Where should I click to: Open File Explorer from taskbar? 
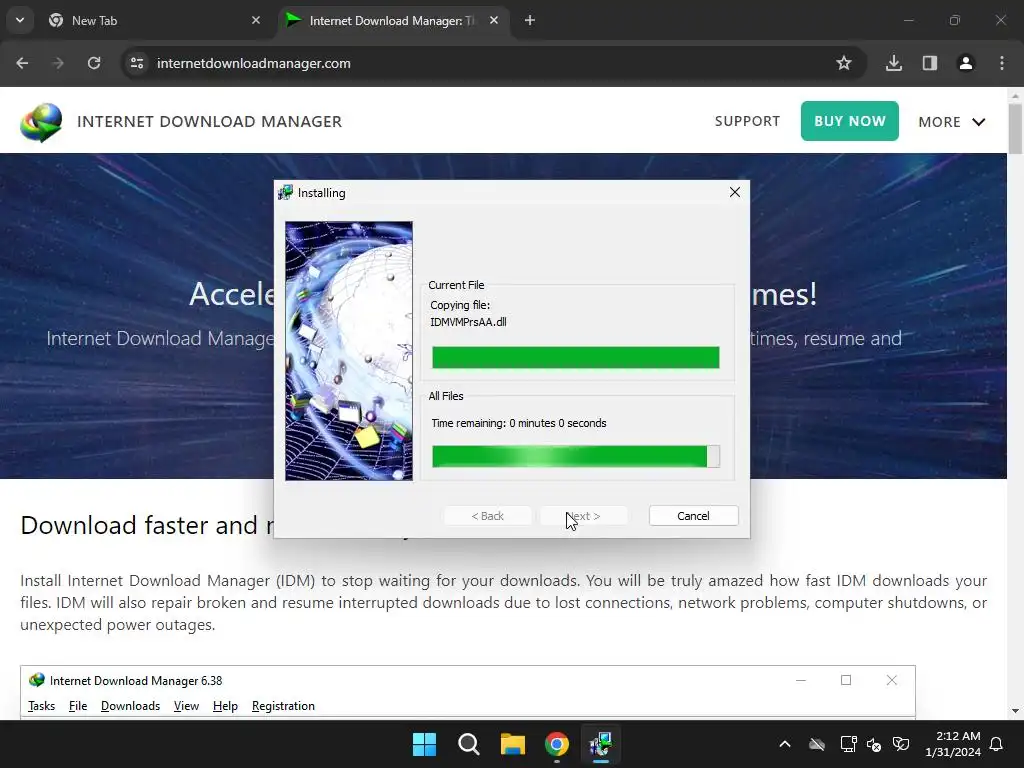pos(513,744)
